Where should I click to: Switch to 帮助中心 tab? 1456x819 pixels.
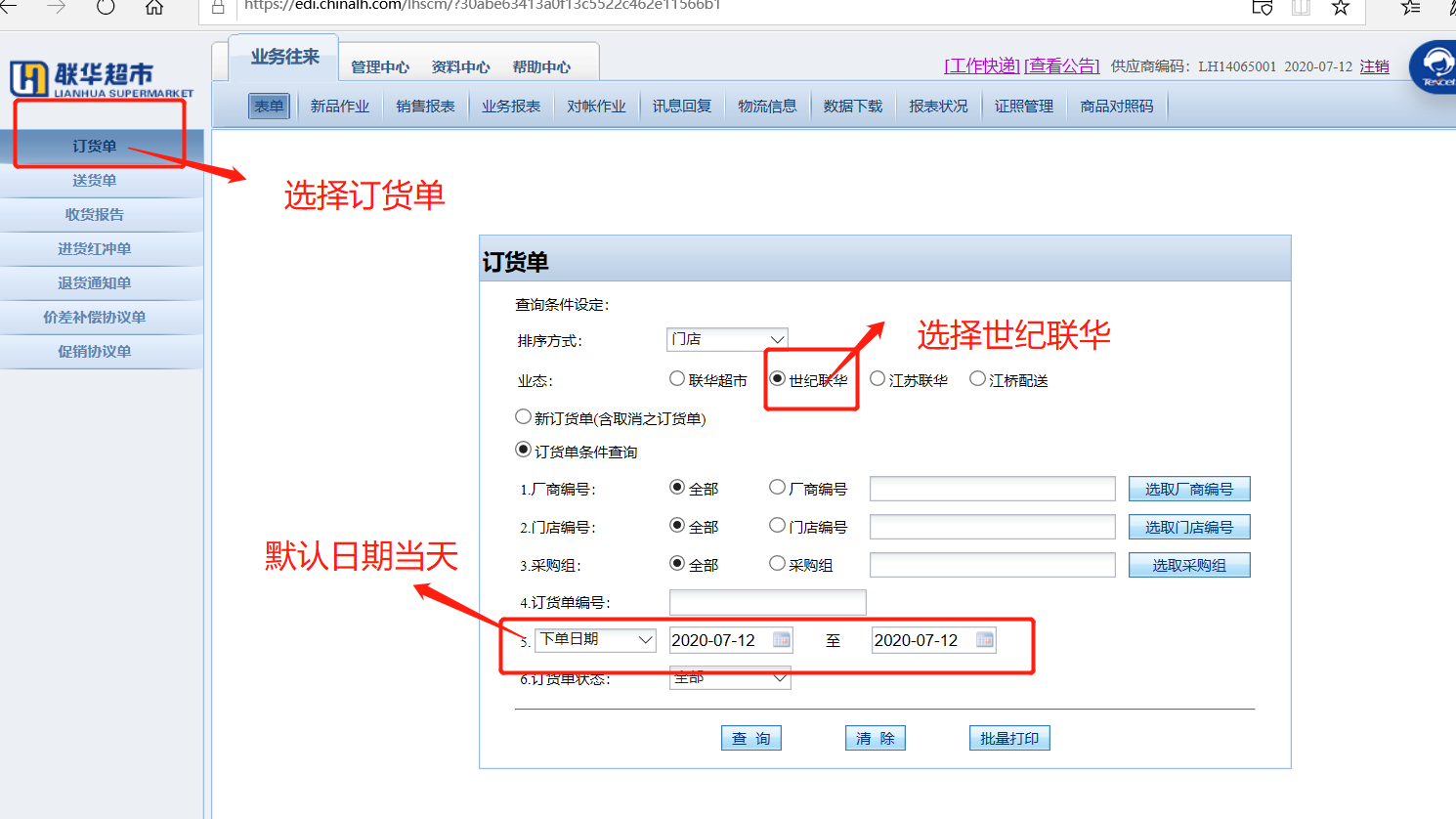(541, 66)
